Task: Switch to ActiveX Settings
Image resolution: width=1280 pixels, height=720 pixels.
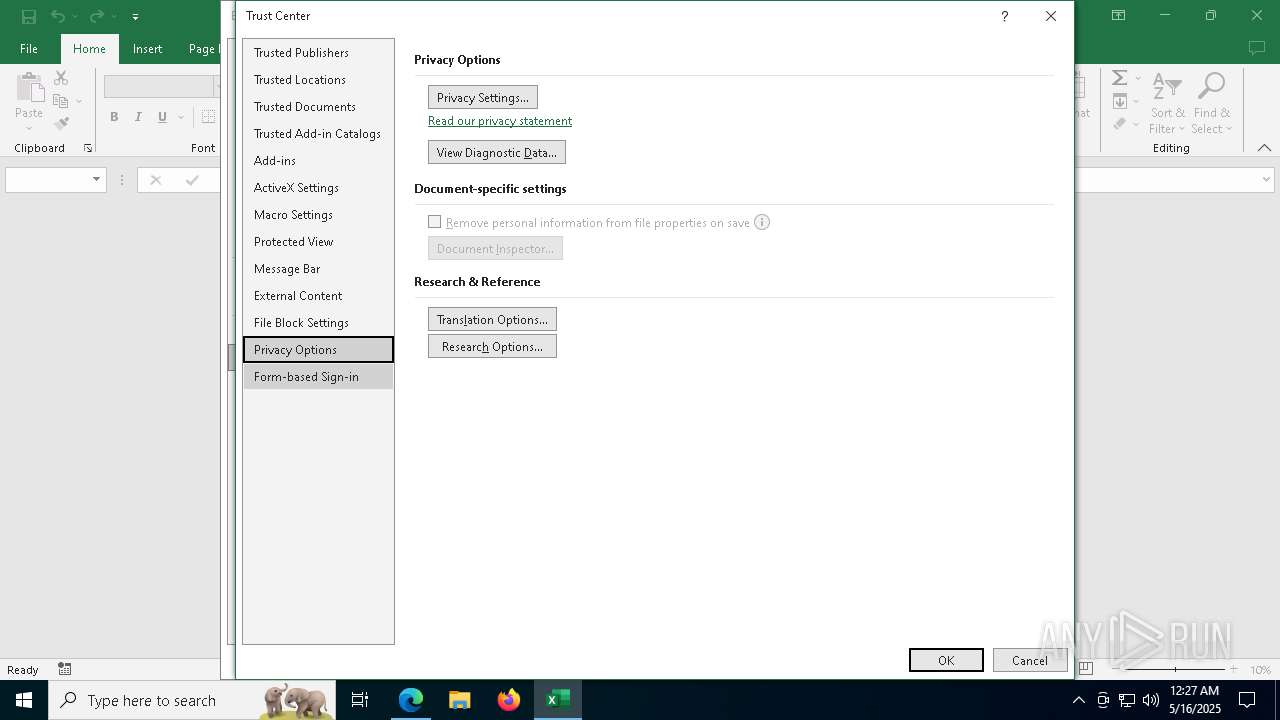Action: tap(318, 187)
